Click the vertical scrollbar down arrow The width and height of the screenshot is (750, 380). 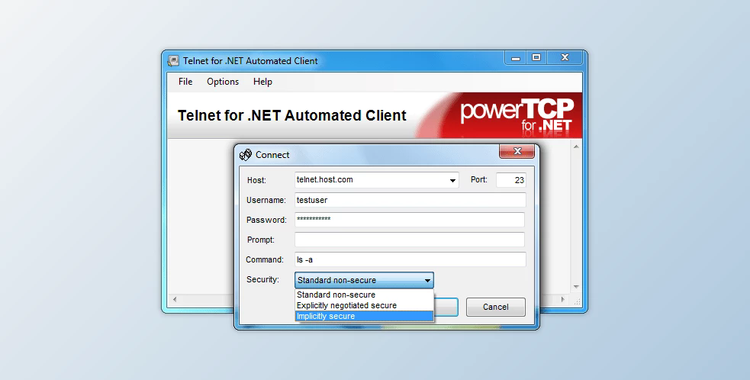pos(576,286)
